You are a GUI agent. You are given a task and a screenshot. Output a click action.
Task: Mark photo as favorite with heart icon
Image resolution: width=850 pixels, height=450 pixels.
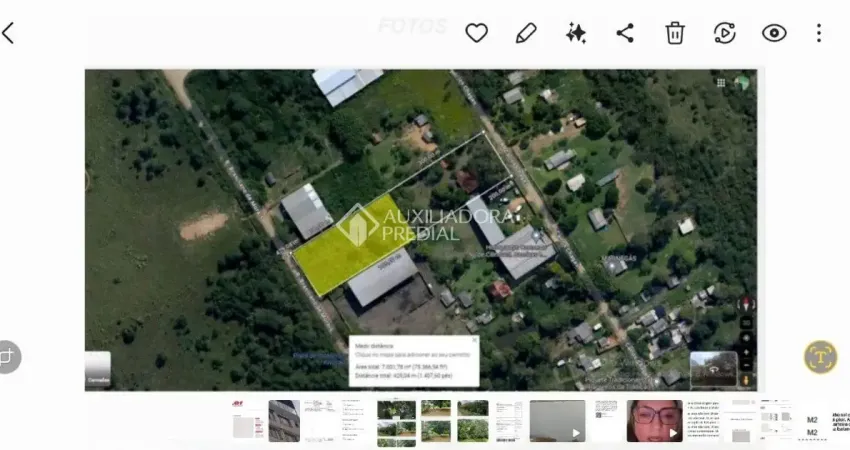pyautogui.click(x=476, y=33)
